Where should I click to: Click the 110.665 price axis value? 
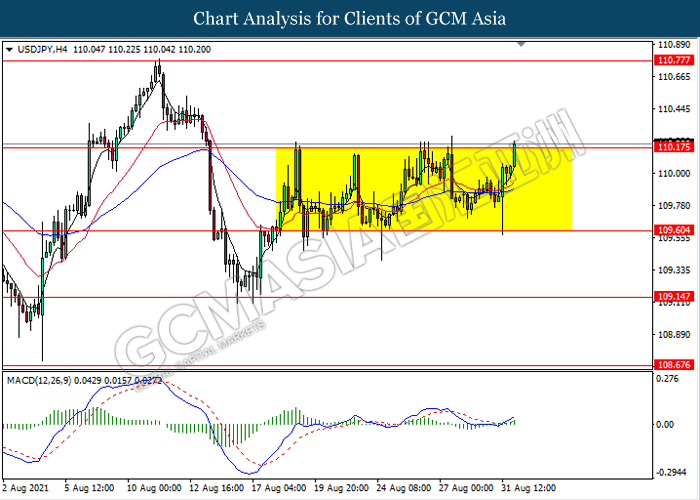[674, 77]
